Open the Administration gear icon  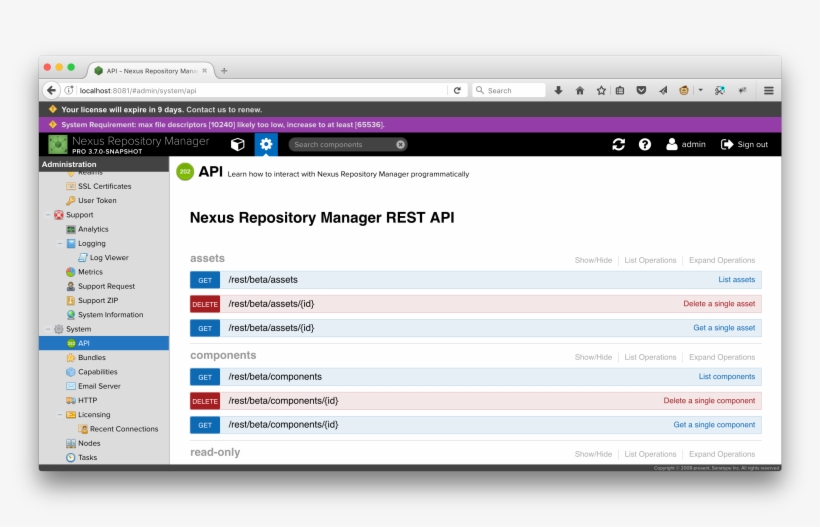point(266,144)
